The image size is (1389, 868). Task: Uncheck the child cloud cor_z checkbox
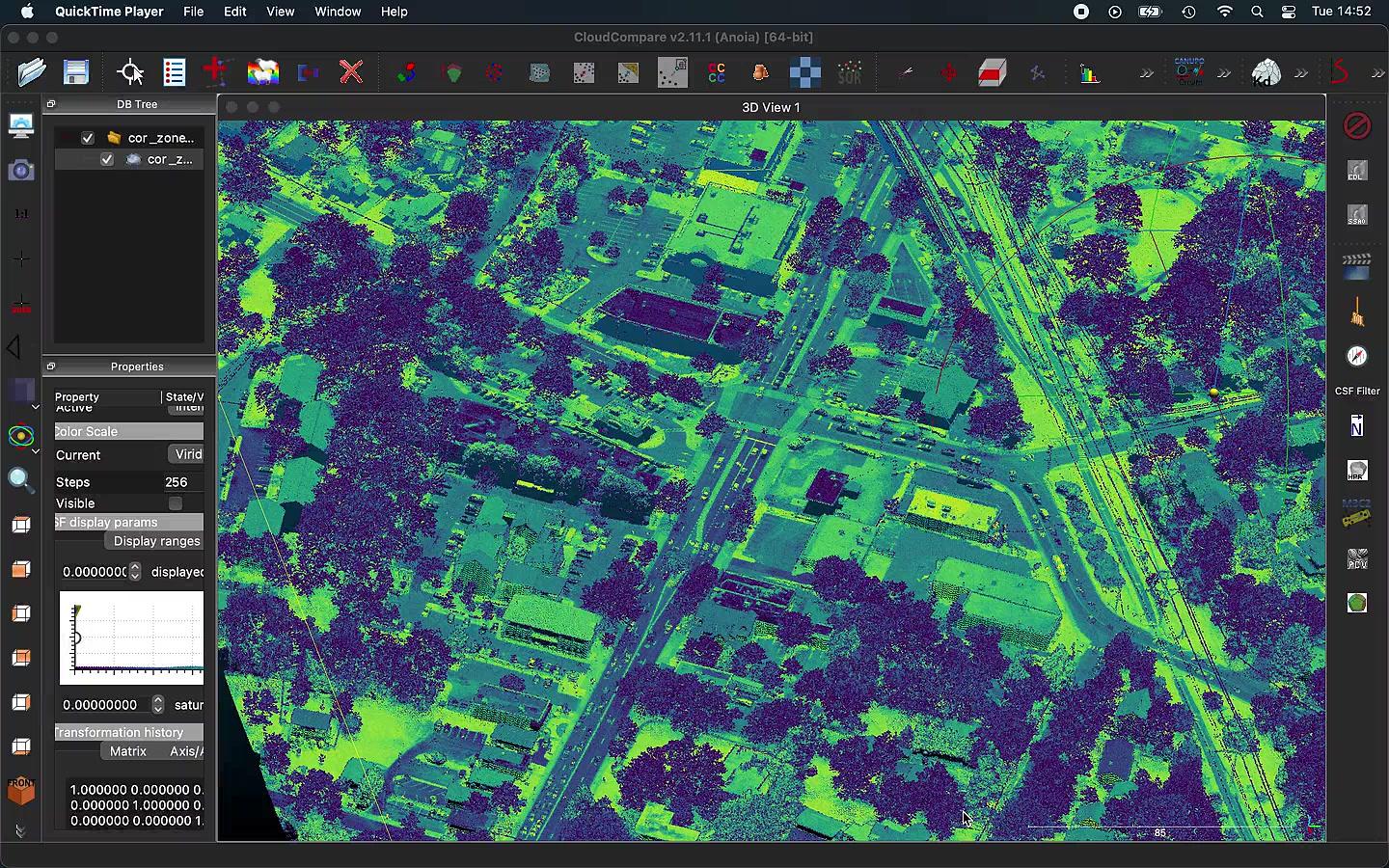(x=107, y=159)
